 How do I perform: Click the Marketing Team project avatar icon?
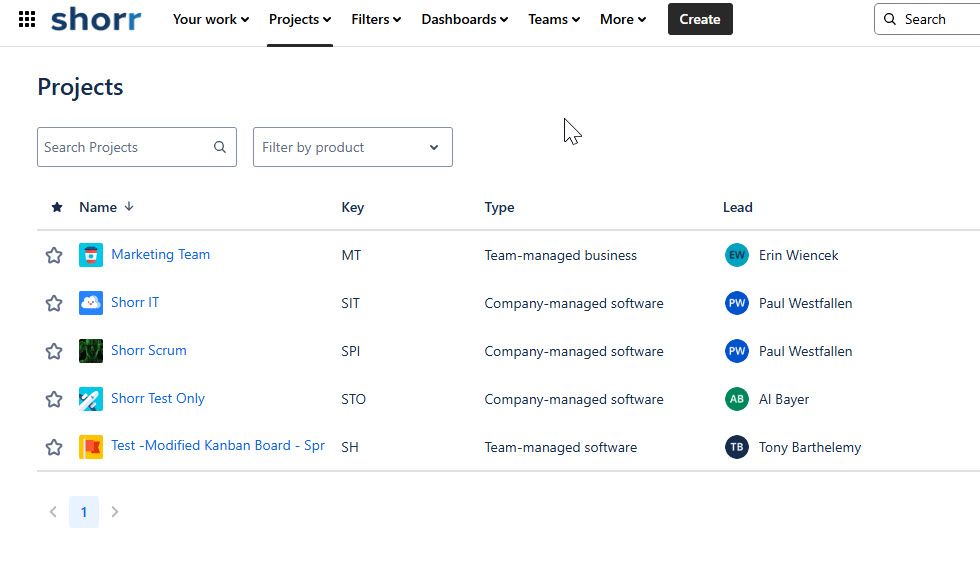[91, 255]
